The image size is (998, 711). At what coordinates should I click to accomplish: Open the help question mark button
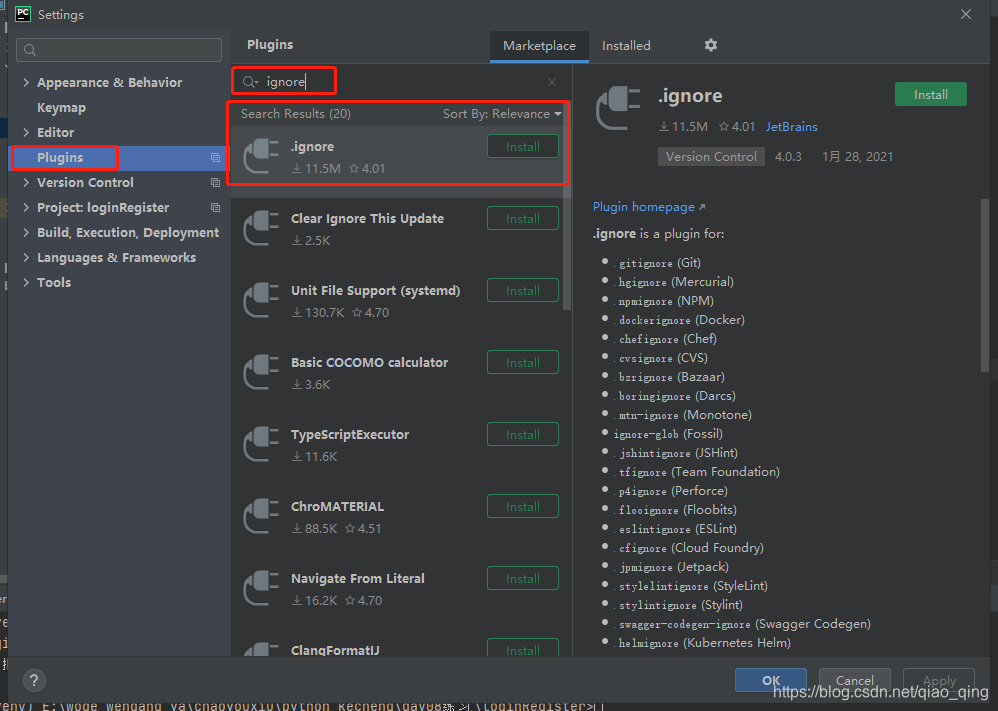34,680
